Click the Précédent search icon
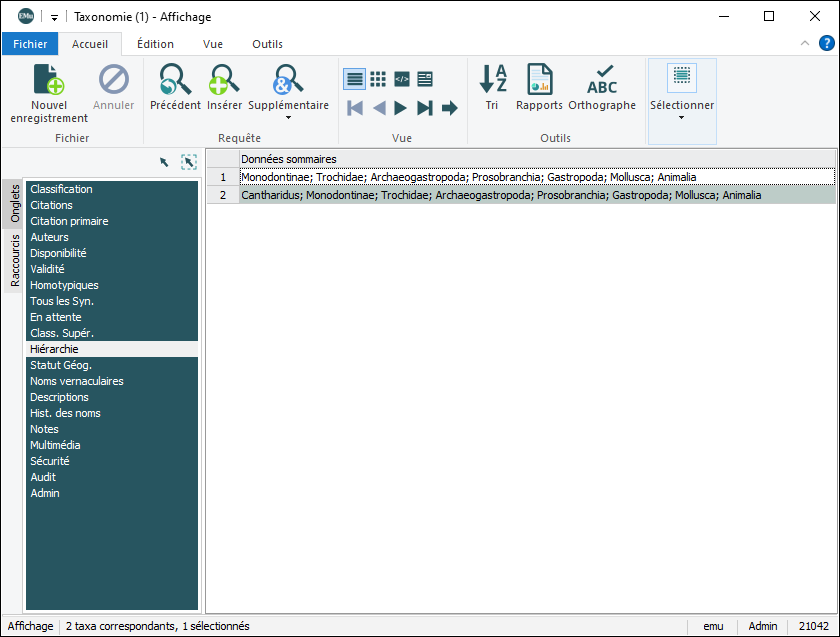This screenshot has width=840, height=637. point(175,80)
